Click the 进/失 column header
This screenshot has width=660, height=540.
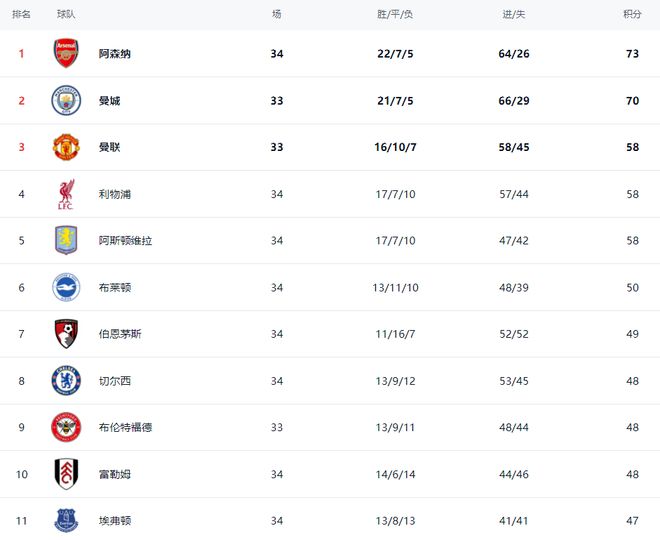[x=514, y=14]
